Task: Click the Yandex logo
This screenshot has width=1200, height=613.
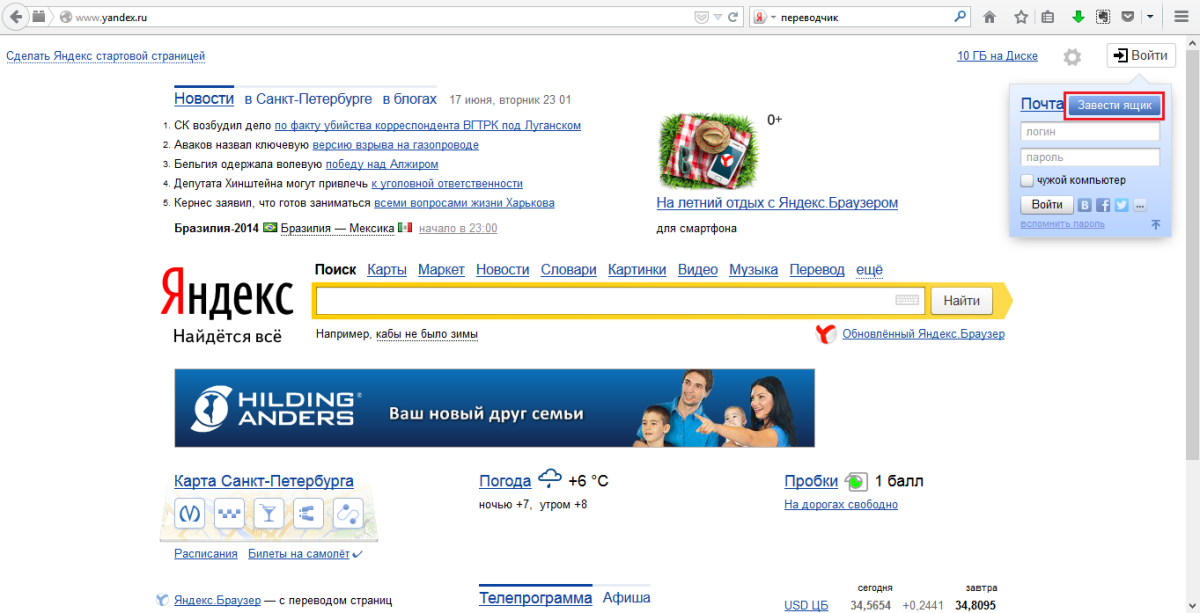Action: tap(227, 296)
